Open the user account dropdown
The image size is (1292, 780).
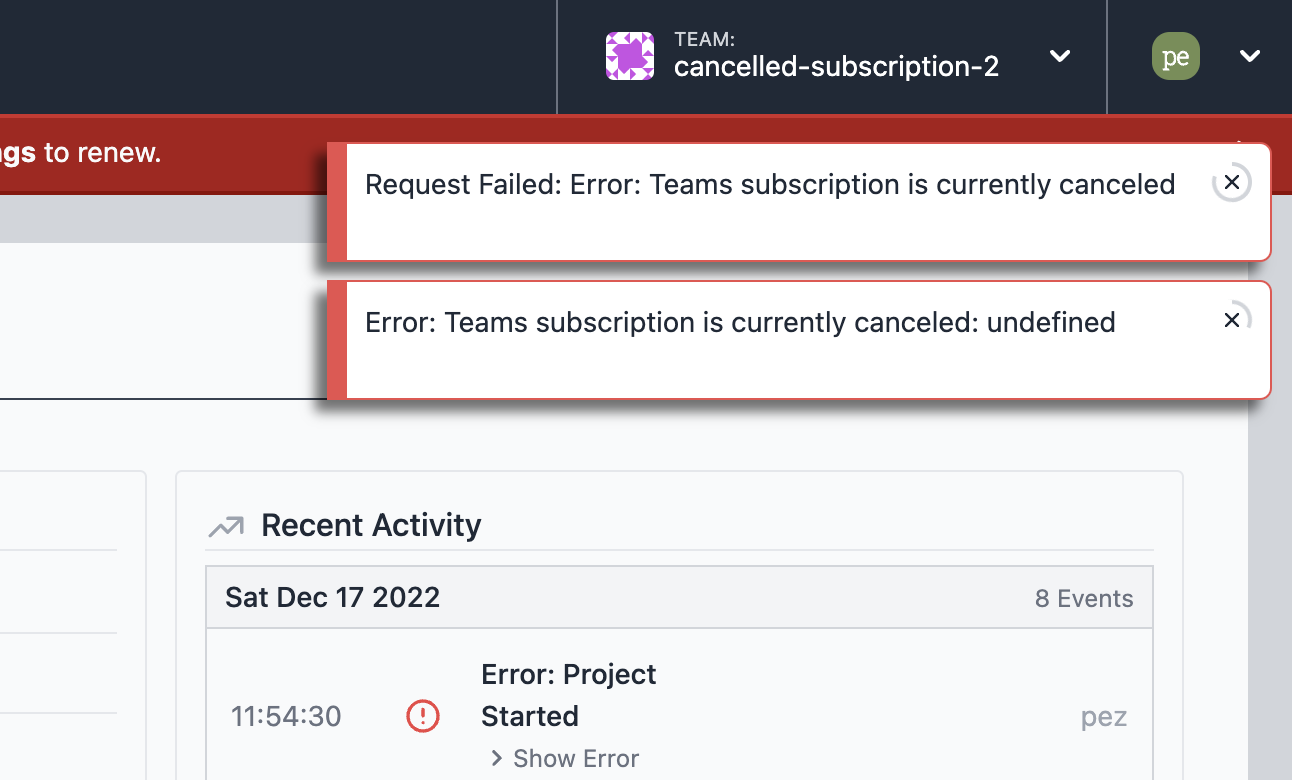click(x=1249, y=57)
